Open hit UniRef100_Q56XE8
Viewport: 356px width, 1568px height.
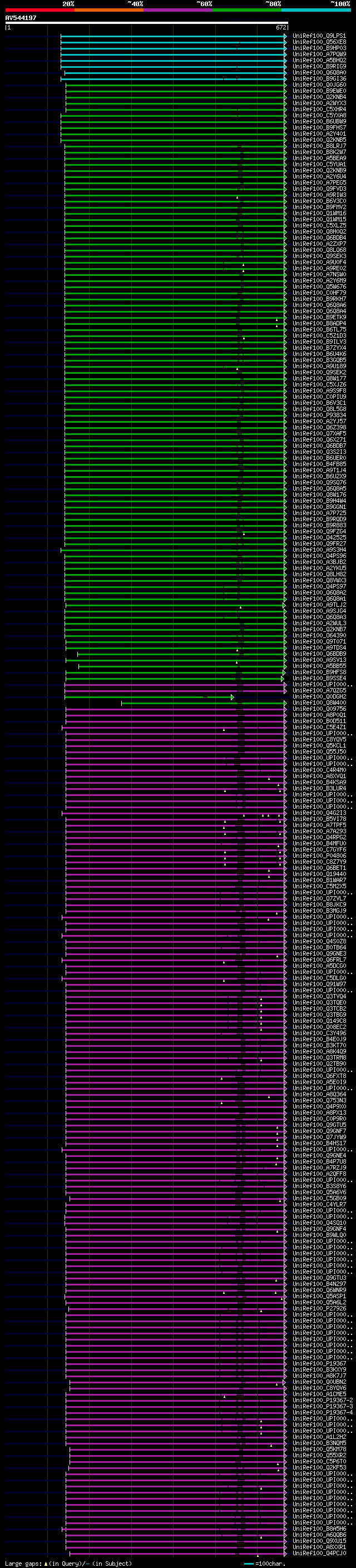tap(319, 42)
